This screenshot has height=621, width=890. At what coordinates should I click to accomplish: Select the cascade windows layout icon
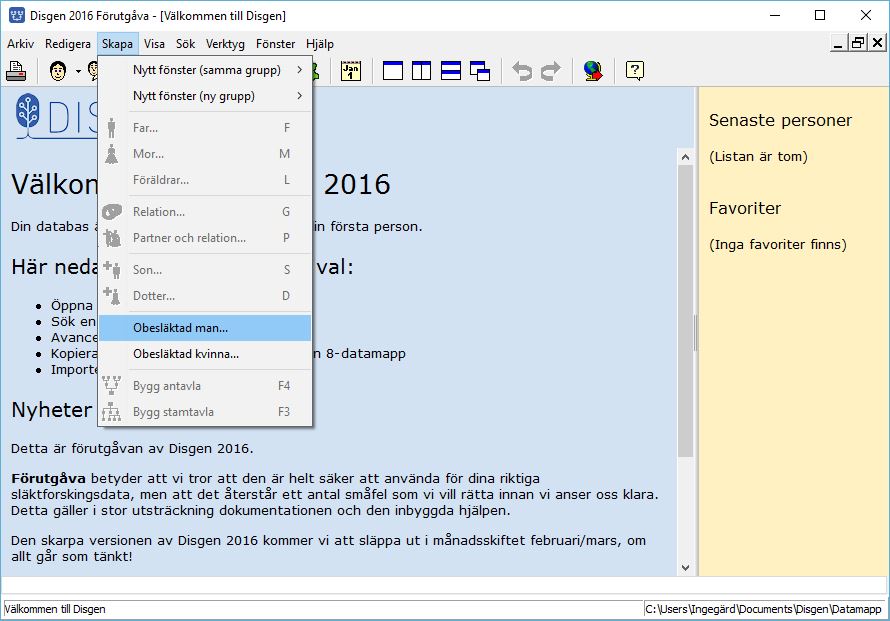480,71
